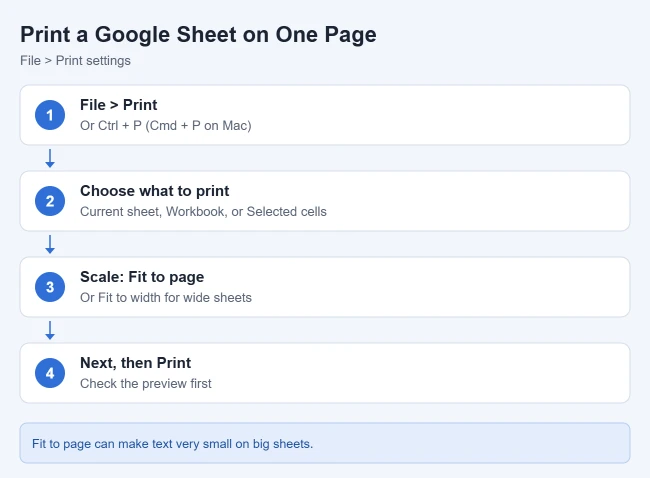Click the 'Choose what to print' heading
Image resolution: width=650 pixels, height=478 pixels.
(x=155, y=191)
